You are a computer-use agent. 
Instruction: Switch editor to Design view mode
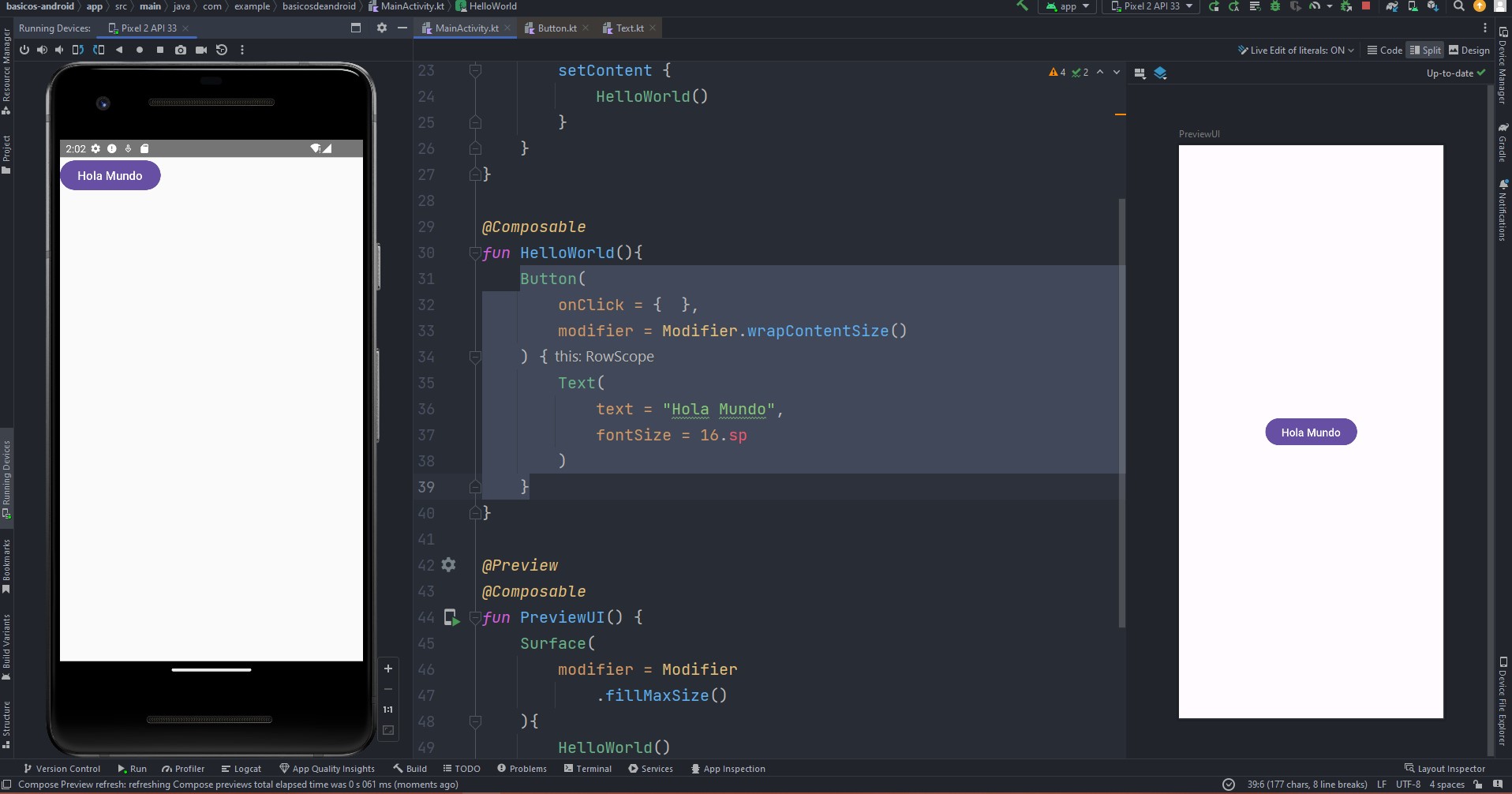1469,50
